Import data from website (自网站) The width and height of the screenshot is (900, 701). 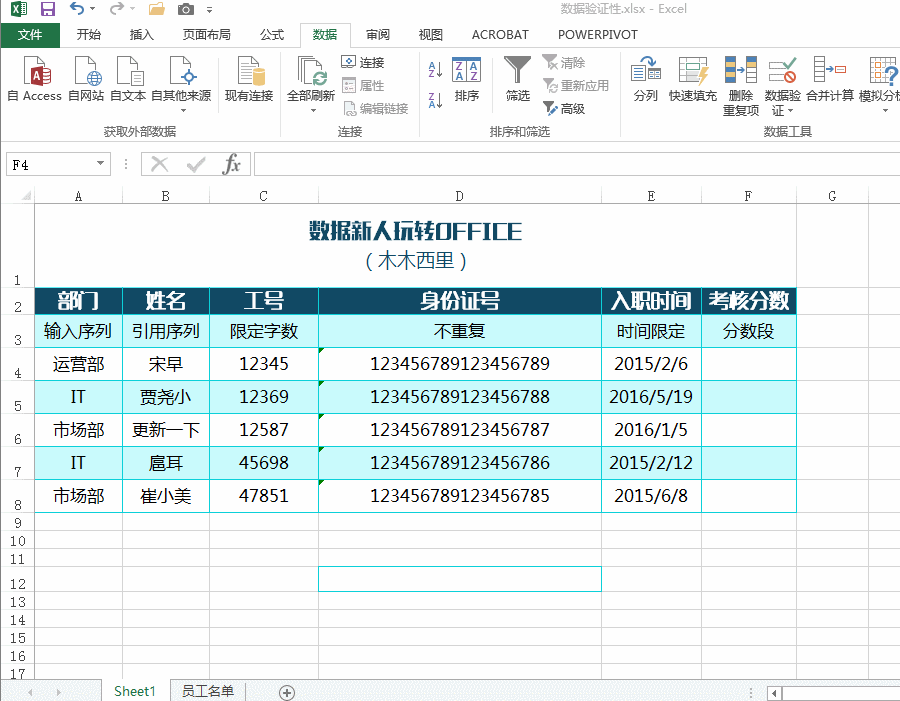pyautogui.click(x=86, y=79)
